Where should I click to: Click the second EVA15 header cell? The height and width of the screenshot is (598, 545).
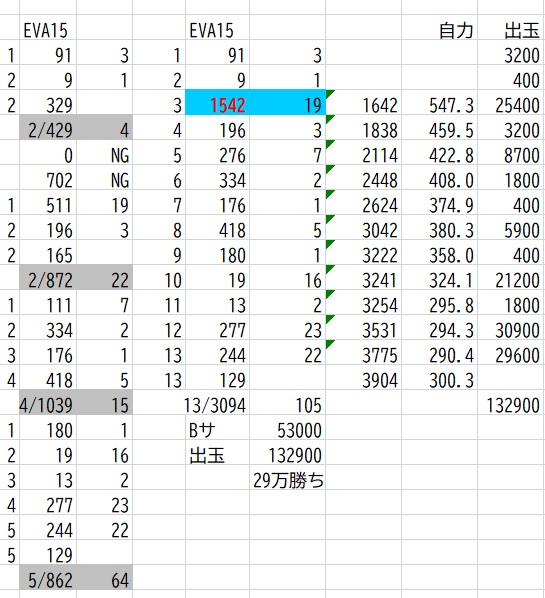217,30
